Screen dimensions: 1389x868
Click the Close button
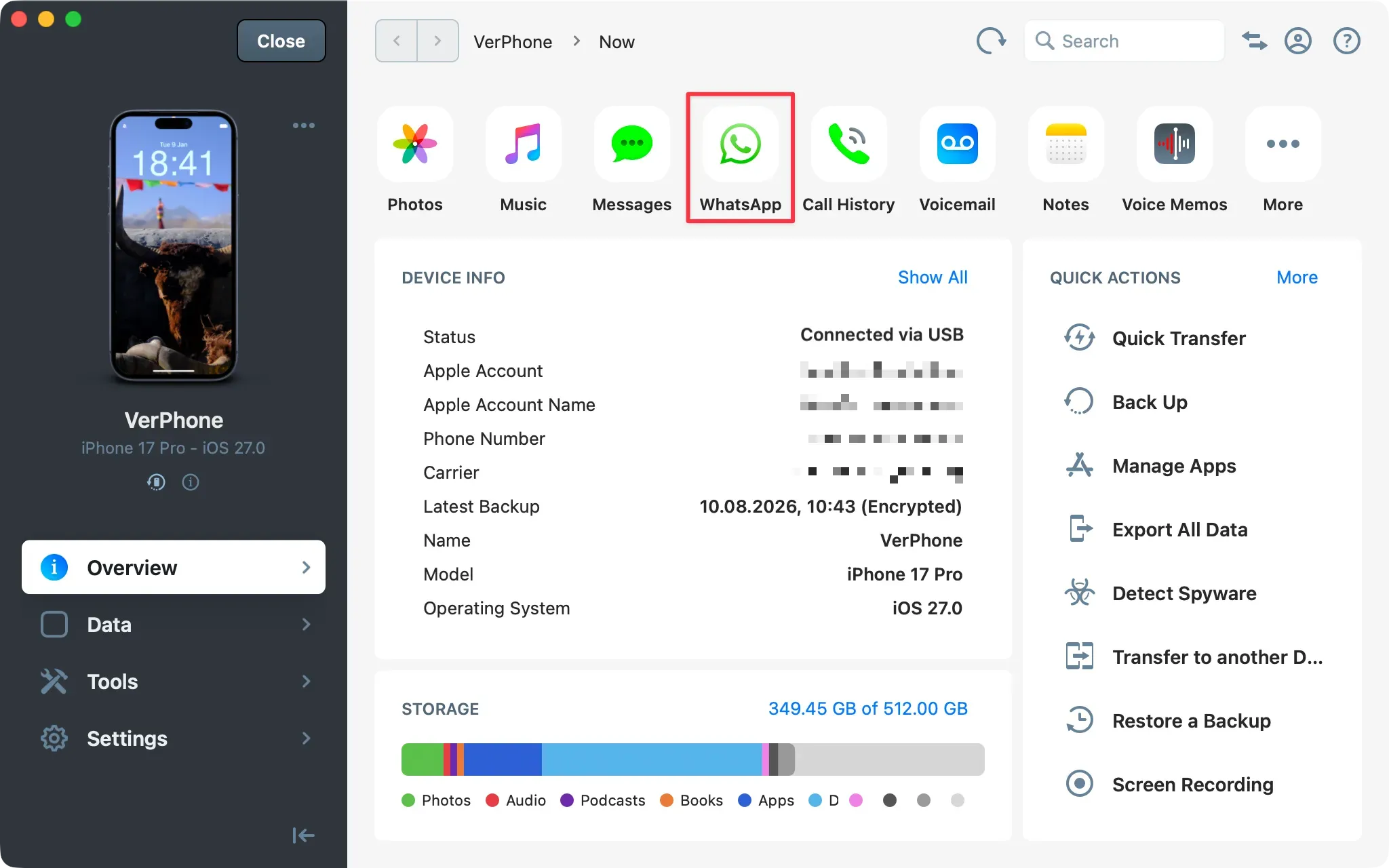coord(281,41)
